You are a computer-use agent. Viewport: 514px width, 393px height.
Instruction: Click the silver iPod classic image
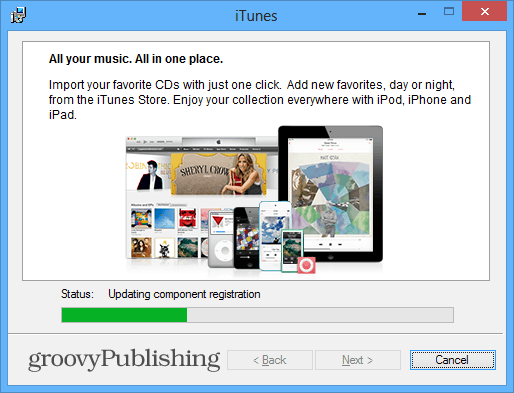[222, 238]
